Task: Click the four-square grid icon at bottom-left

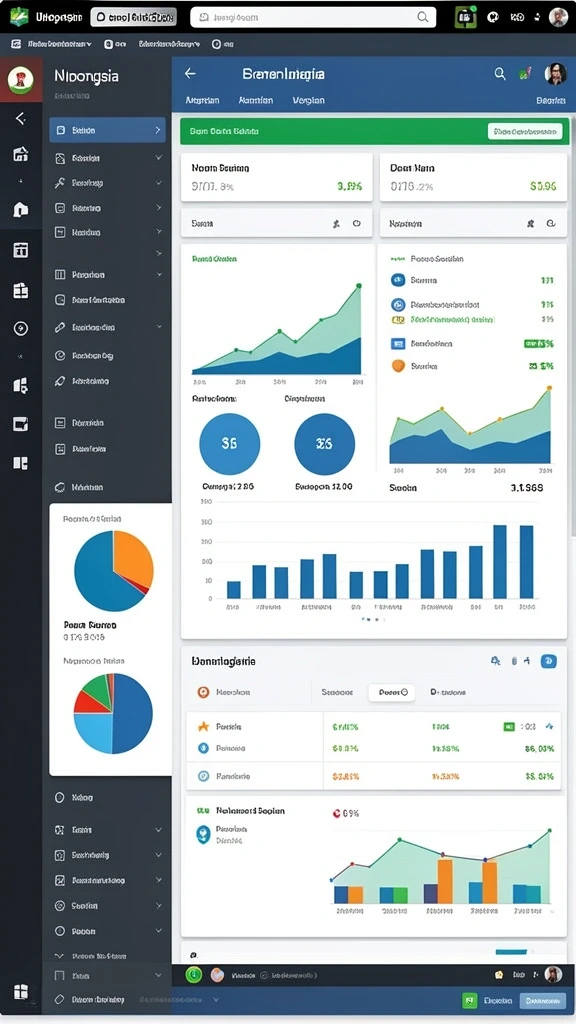Action: coord(21,991)
